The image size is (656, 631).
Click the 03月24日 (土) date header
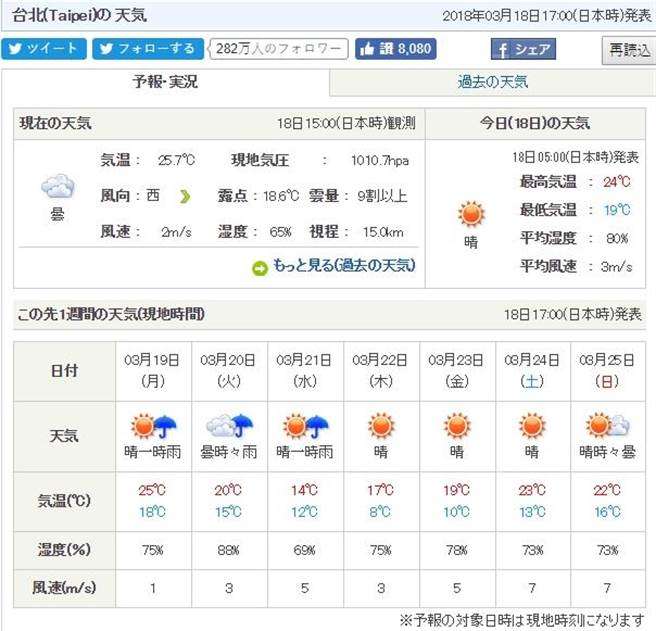pos(531,369)
